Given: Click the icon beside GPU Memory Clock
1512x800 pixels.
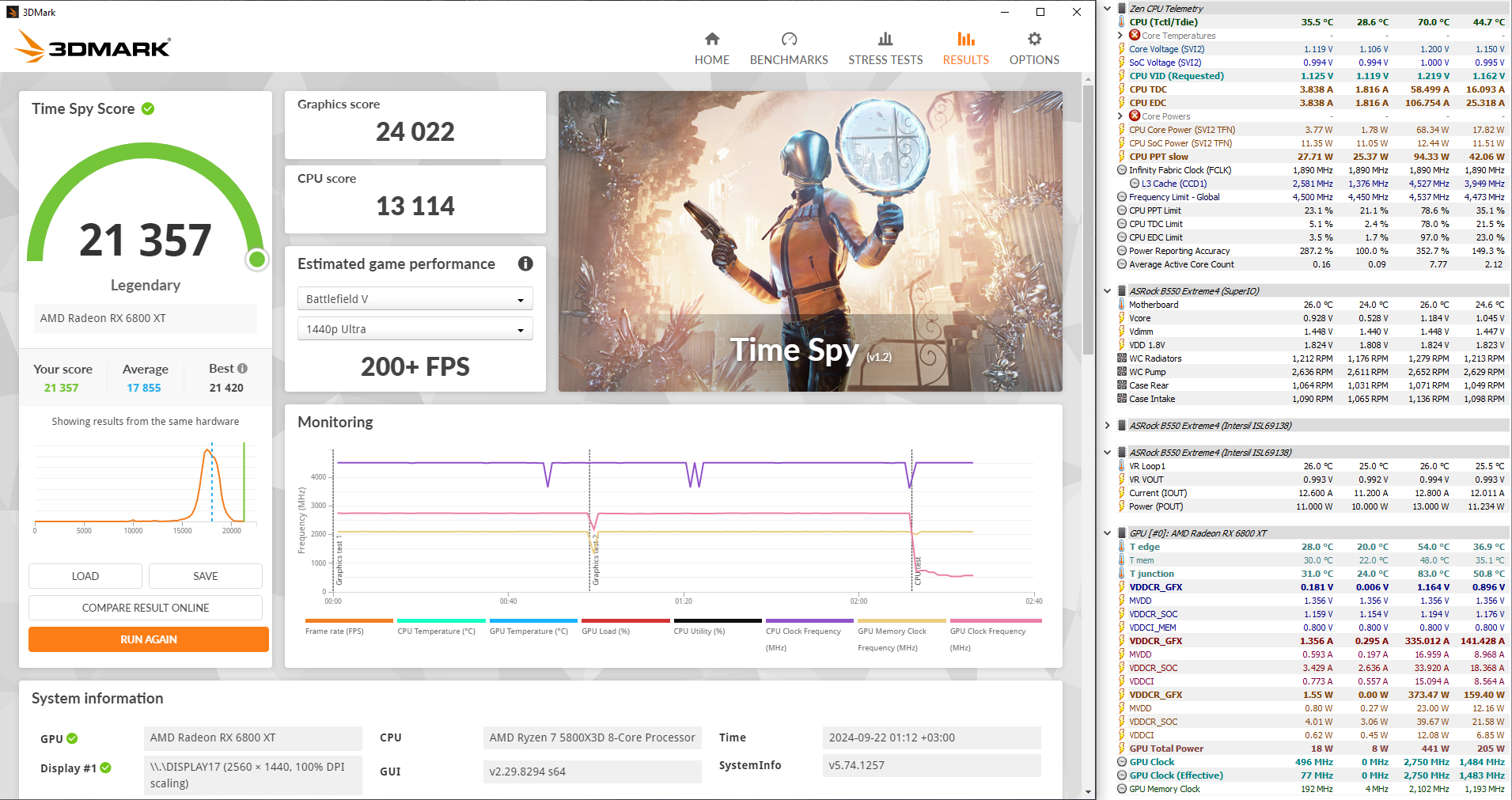Looking at the screenshot, I should [x=1122, y=789].
